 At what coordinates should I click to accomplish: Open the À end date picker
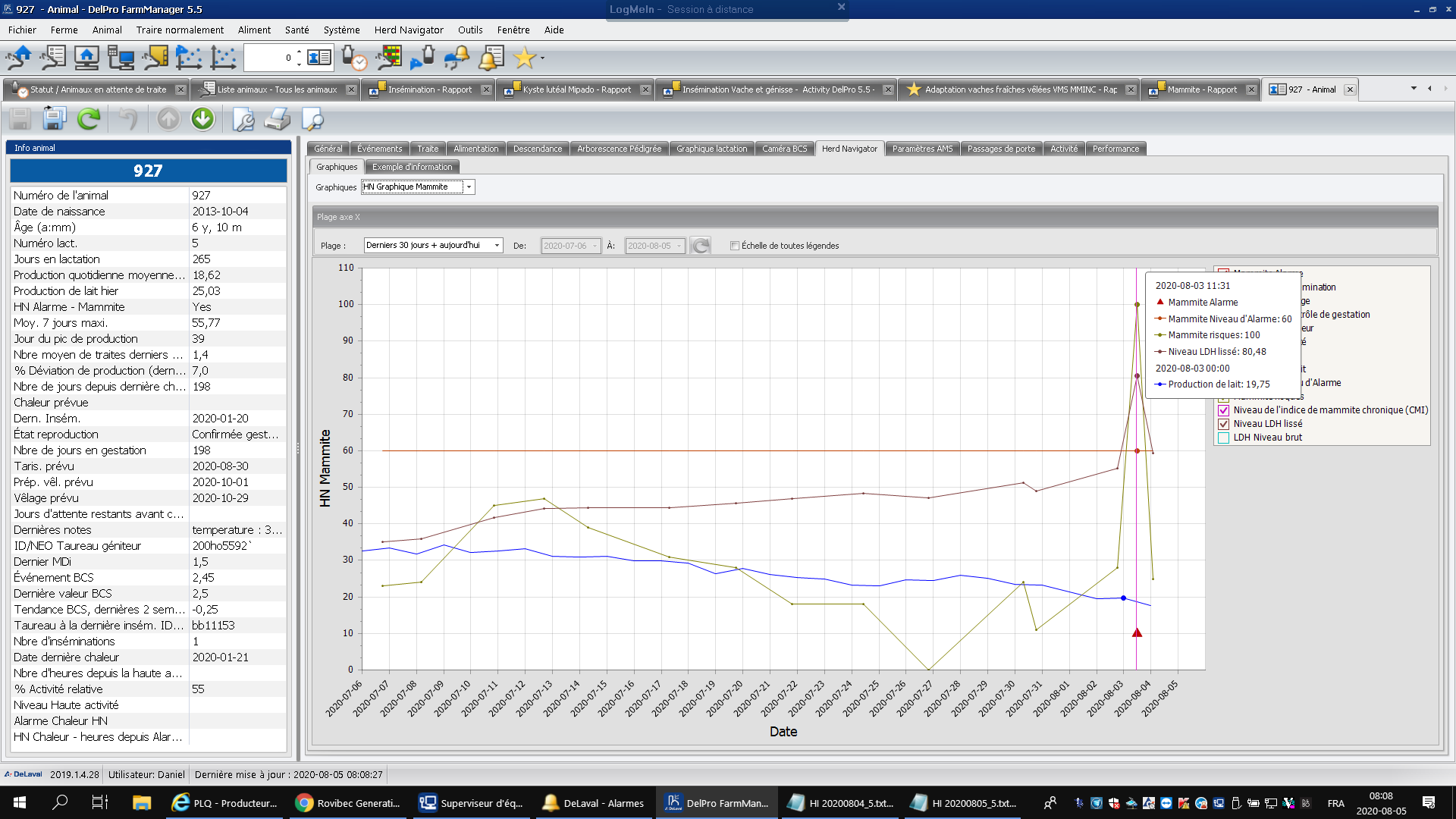point(679,246)
